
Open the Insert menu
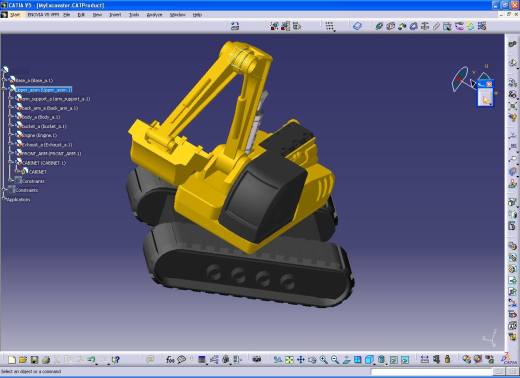(x=115, y=15)
